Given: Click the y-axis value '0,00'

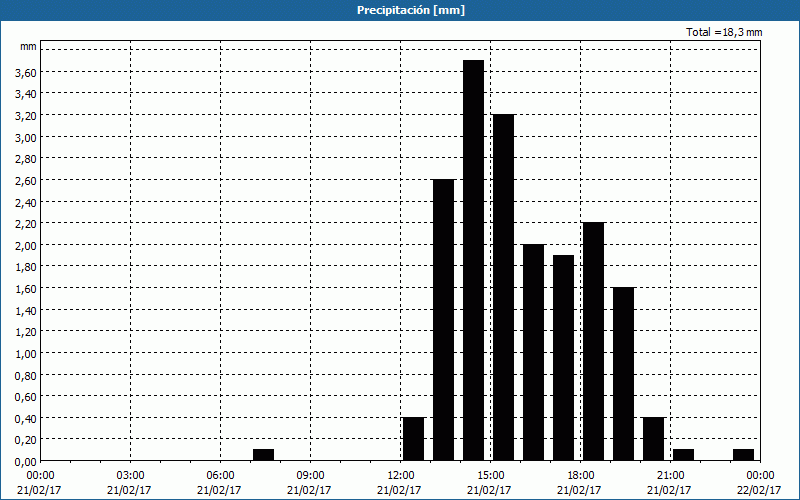Looking at the screenshot, I should point(26,462).
